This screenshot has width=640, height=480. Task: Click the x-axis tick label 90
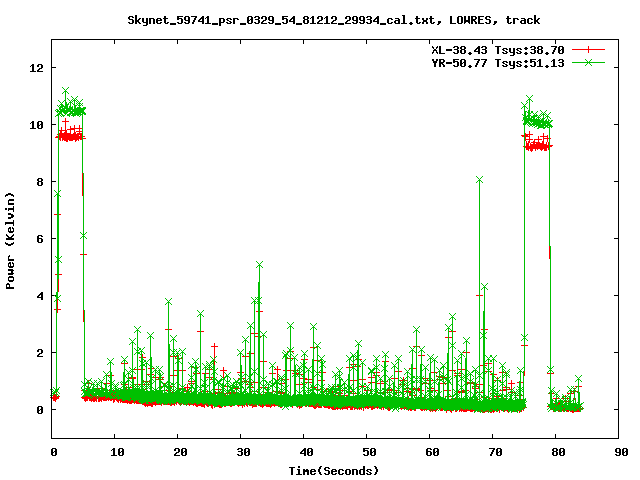point(621,452)
